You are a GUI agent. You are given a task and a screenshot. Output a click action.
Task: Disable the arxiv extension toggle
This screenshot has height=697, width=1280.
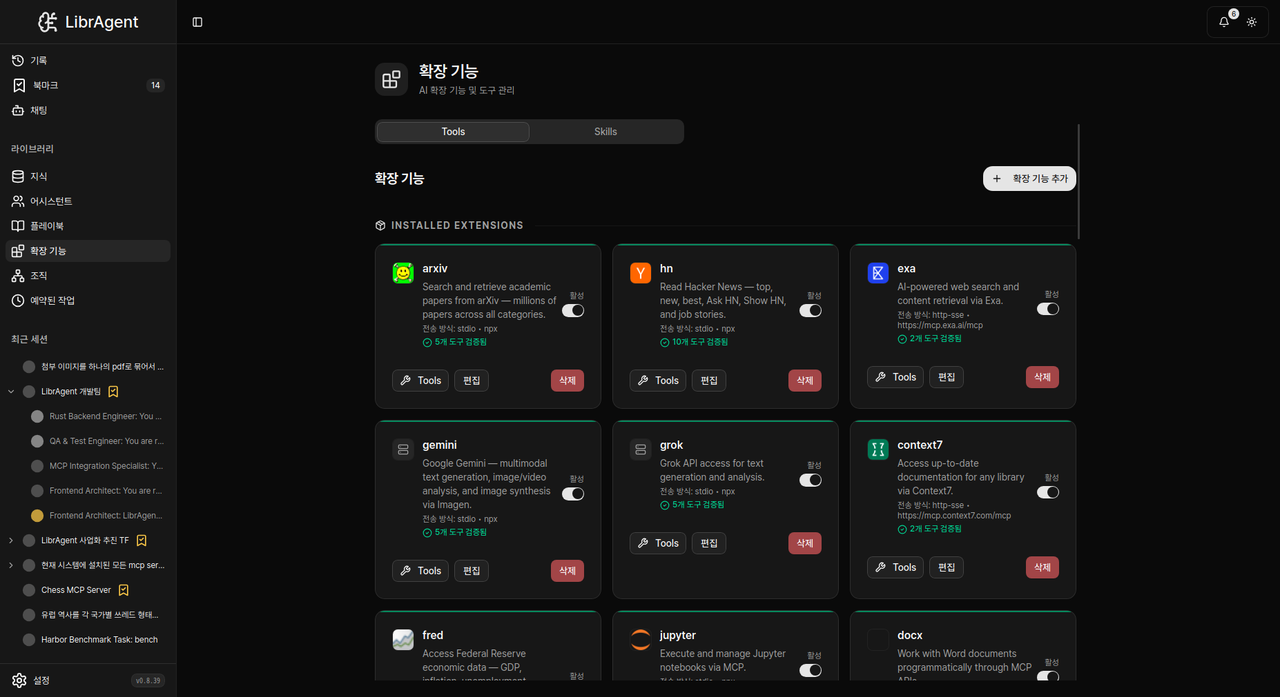click(573, 311)
